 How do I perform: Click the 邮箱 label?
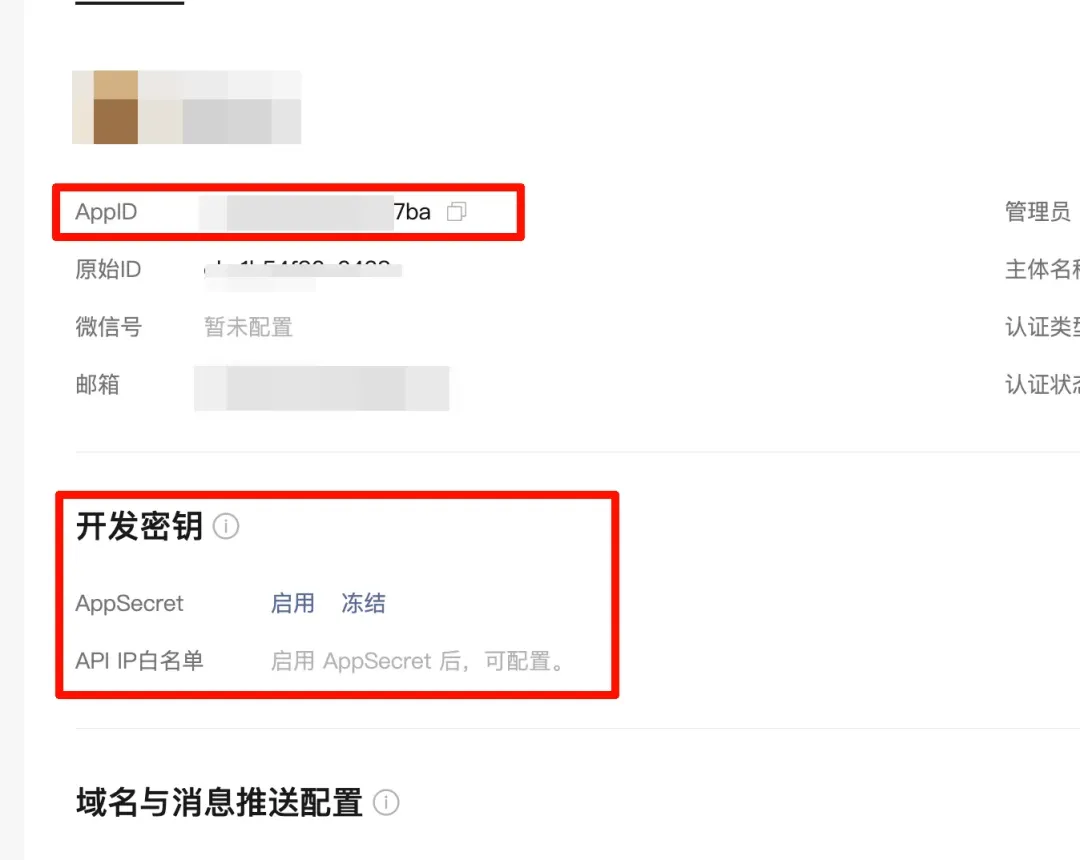[97, 384]
